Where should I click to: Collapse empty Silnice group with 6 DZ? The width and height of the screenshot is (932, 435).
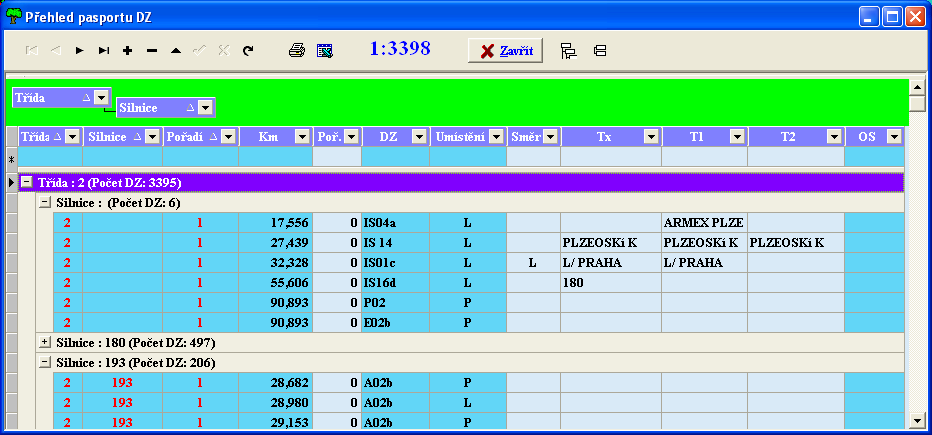point(45,203)
